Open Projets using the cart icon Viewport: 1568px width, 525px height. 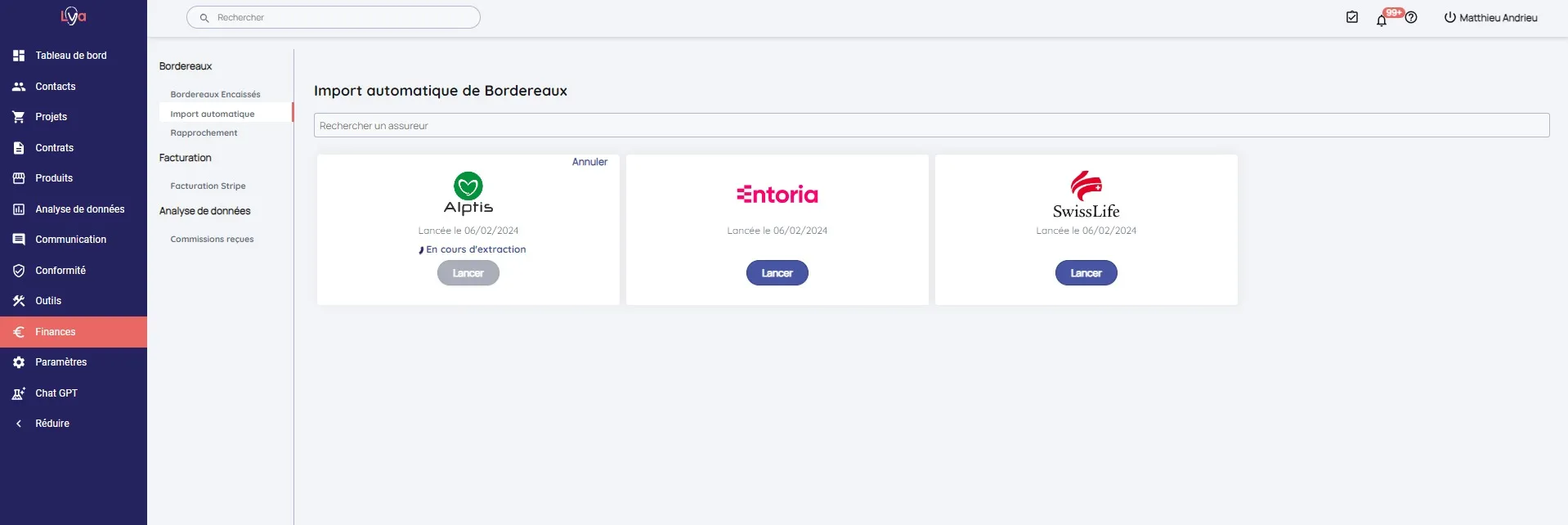19,117
